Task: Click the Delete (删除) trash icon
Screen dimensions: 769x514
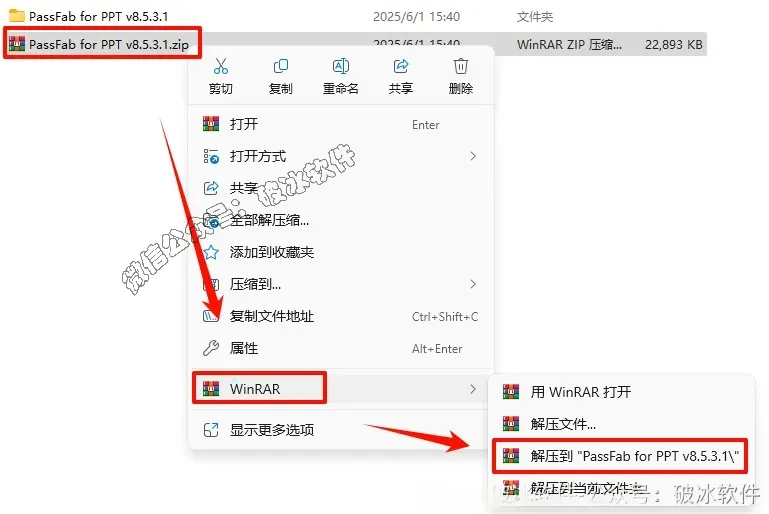Action: pyautogui.click(x=461, y=66)
